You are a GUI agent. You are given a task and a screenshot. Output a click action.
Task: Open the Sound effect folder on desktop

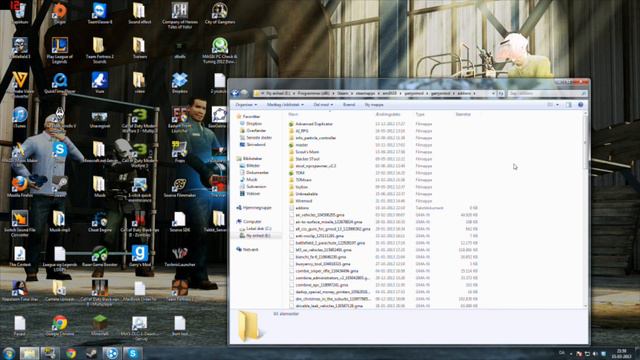pyautogui.click(x=140, y=12)
